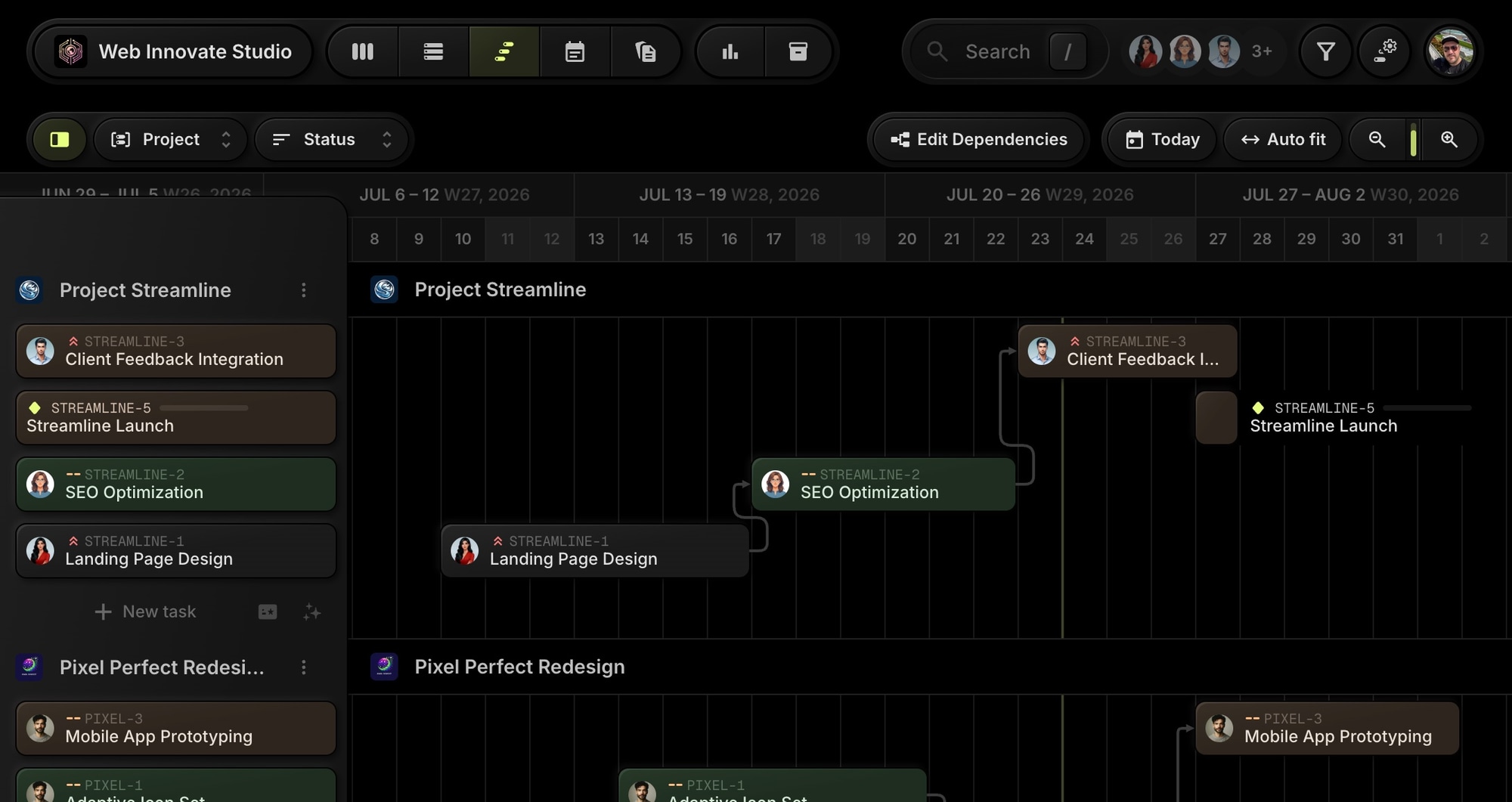Click day 15 in the date row
Image resolution: width=1512 pixels, height=802 pixels.
685,239
